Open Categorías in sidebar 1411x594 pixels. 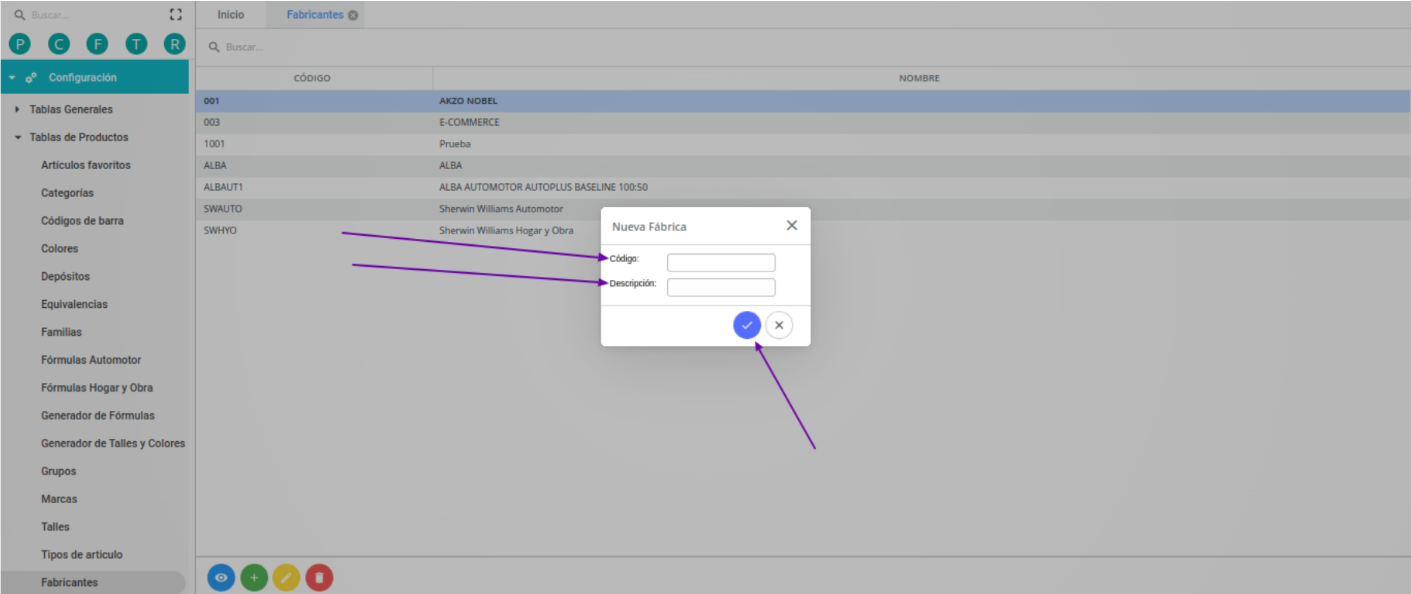click(x=67, y=193)
